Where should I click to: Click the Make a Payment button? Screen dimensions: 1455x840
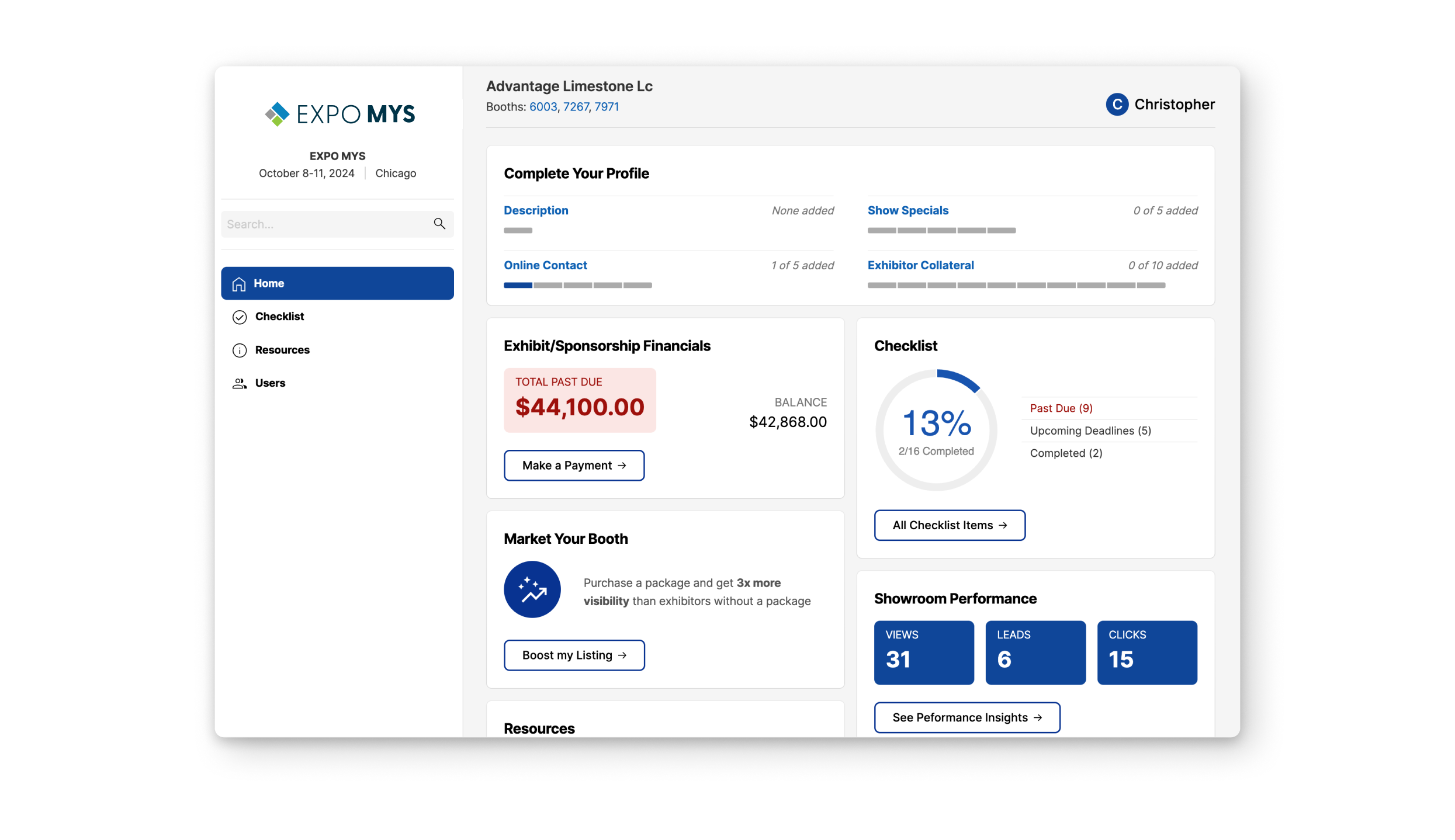[574, 466]
